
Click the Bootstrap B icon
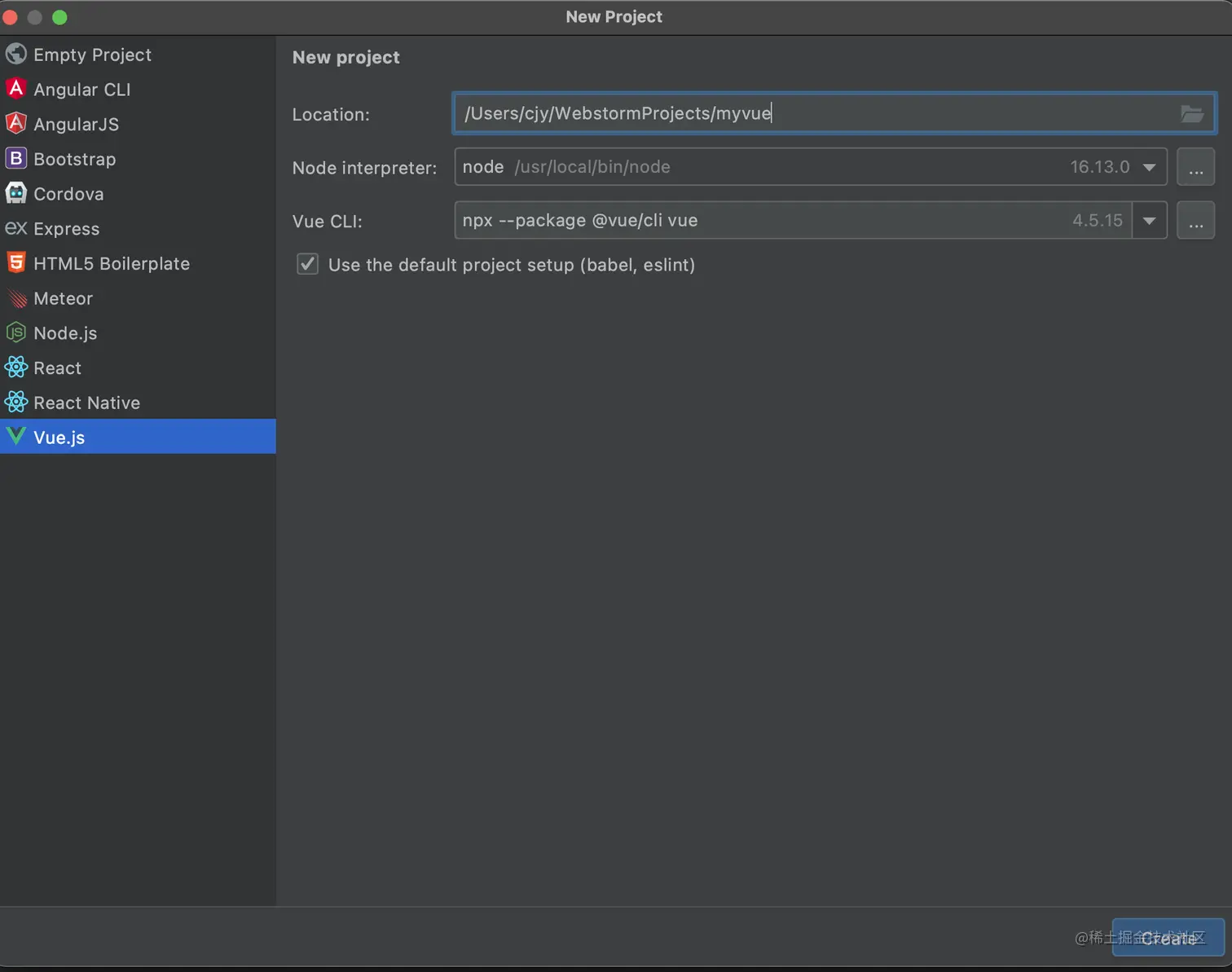(x=15, y=159)
